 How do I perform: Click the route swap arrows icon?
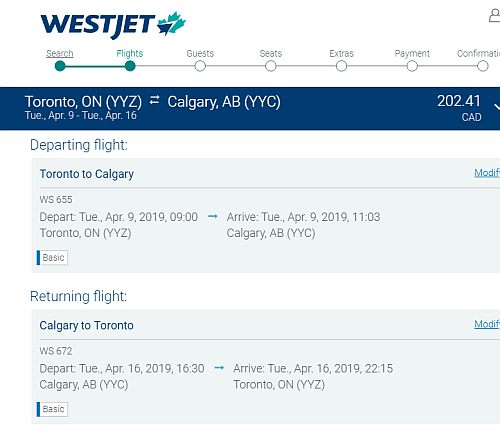click(154, 100)
